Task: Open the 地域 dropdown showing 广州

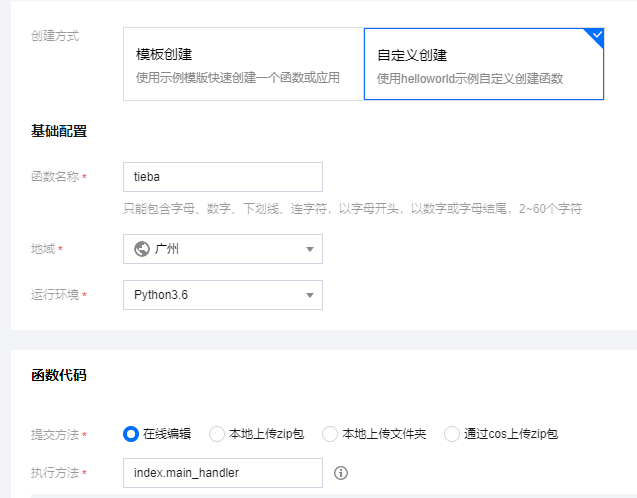Action: point(222,249)
